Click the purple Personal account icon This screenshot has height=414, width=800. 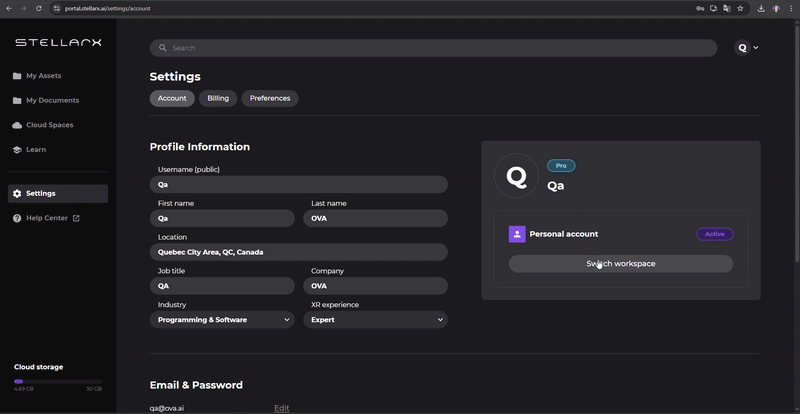tap(517, 234)
